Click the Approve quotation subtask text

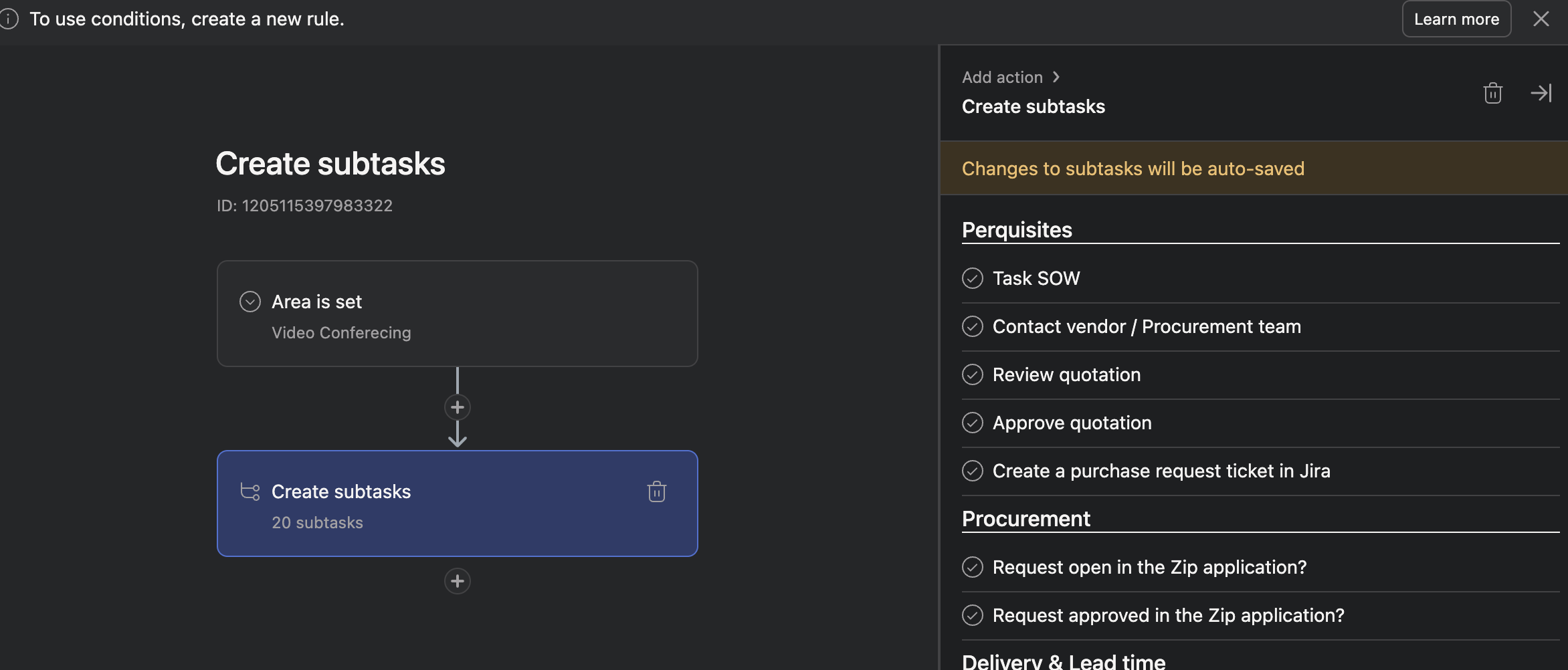tap(1072, 423)
